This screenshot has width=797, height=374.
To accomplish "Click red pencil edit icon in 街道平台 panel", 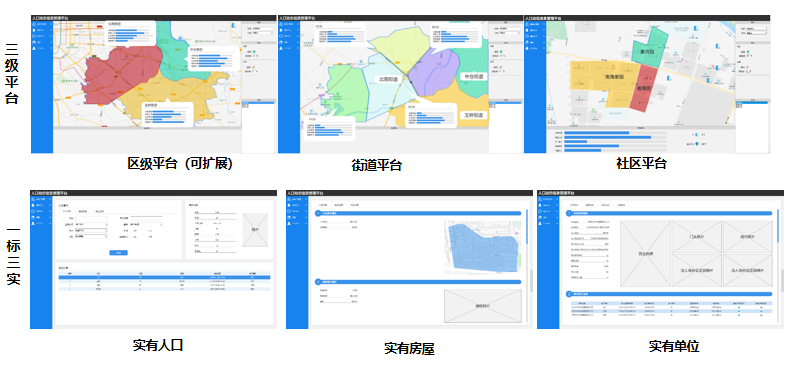I will click(x=501, y=67).
